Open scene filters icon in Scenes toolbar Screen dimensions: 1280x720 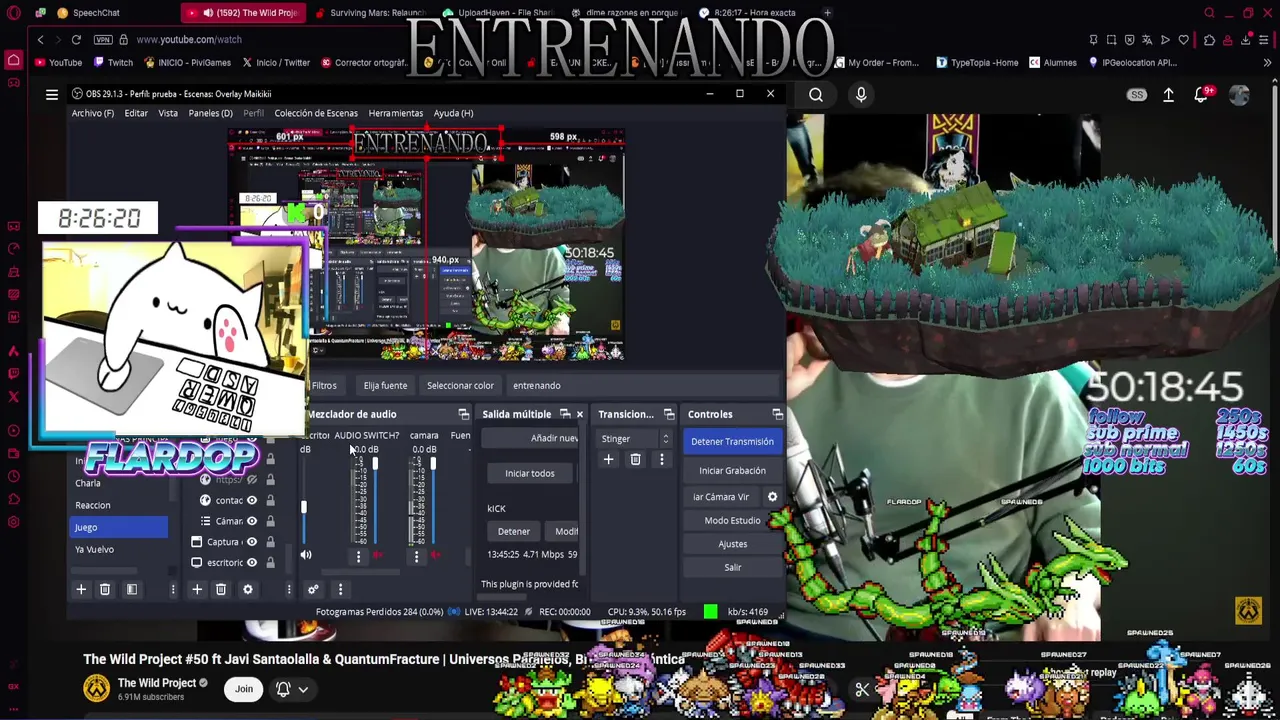[131, 589]
